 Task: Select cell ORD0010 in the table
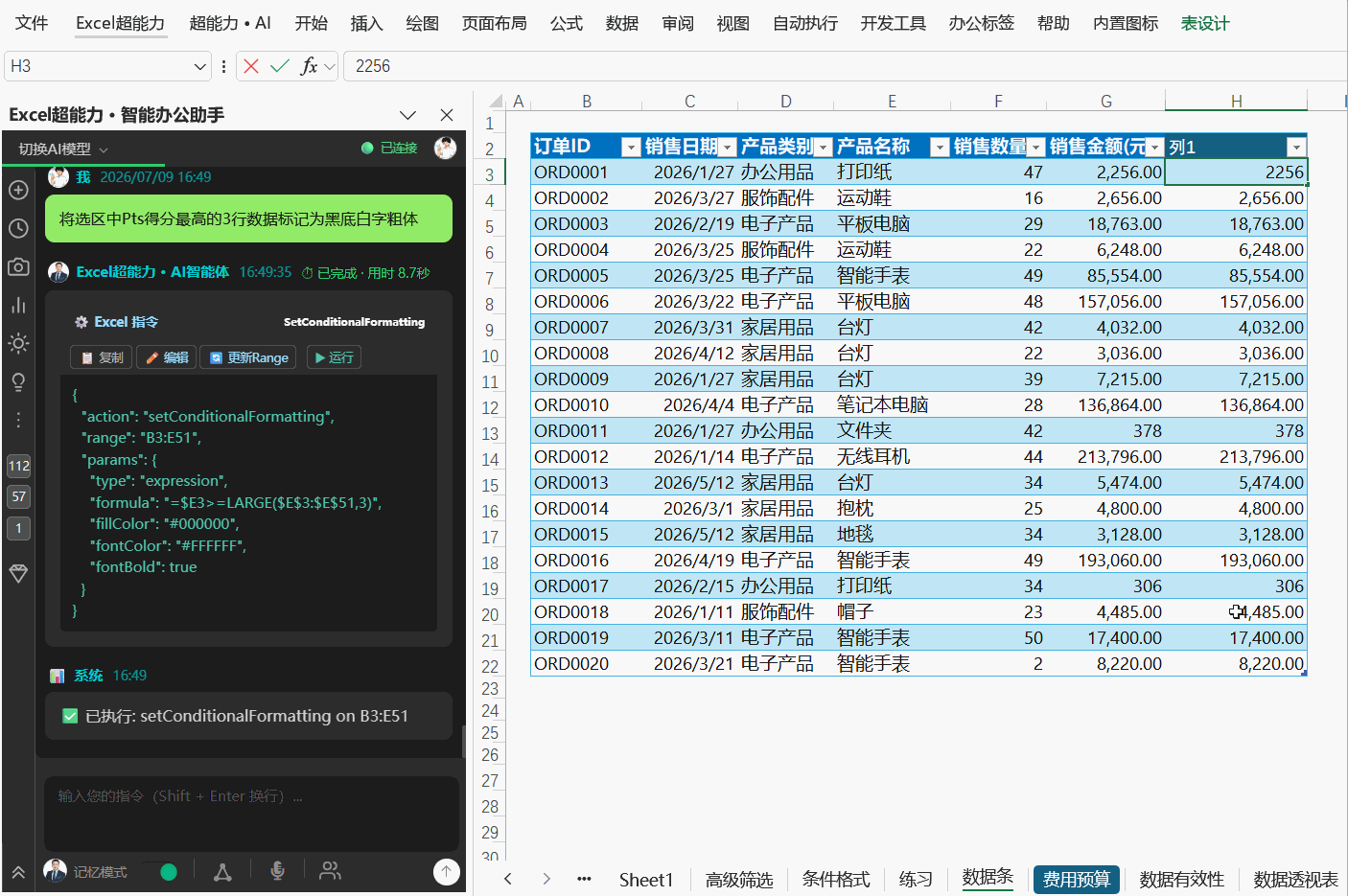pyautogui.click(x=586, y=405)
